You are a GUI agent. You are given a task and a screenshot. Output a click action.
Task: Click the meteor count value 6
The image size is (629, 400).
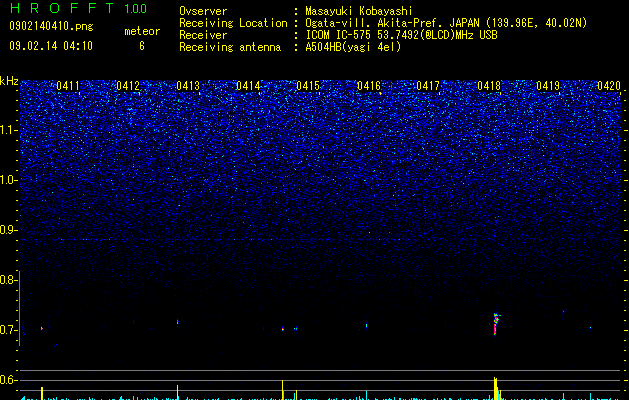click(142, 46)
